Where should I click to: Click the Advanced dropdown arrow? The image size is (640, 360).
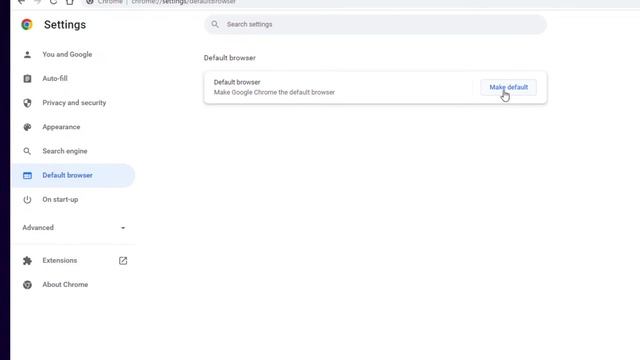point(123,228)
